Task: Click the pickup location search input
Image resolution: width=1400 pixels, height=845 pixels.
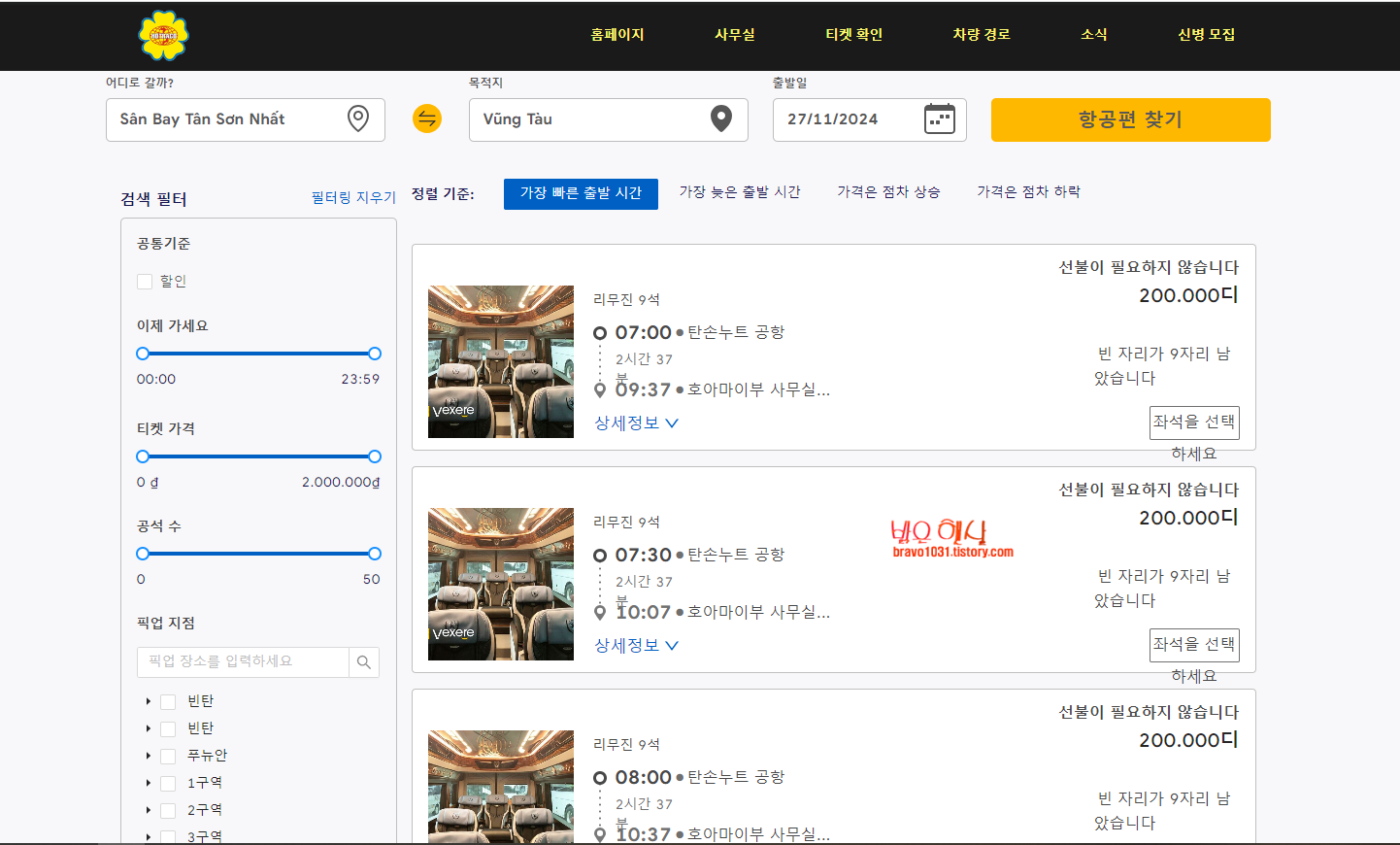Action: pyautogui.click(x=243, y=662)
